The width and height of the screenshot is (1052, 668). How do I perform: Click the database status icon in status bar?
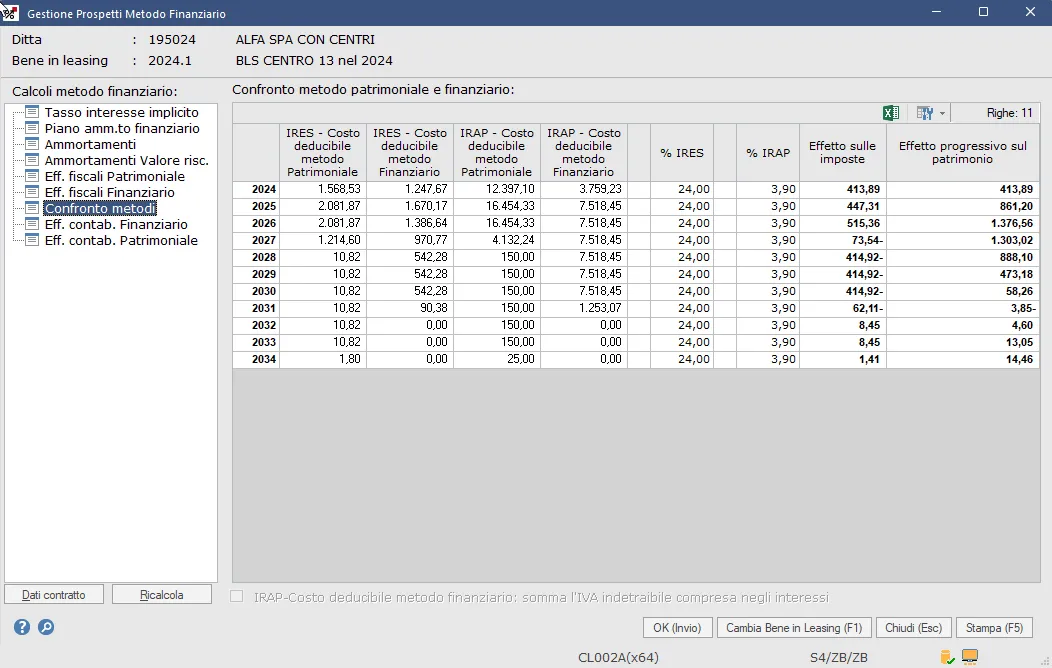tap(947, 657)
